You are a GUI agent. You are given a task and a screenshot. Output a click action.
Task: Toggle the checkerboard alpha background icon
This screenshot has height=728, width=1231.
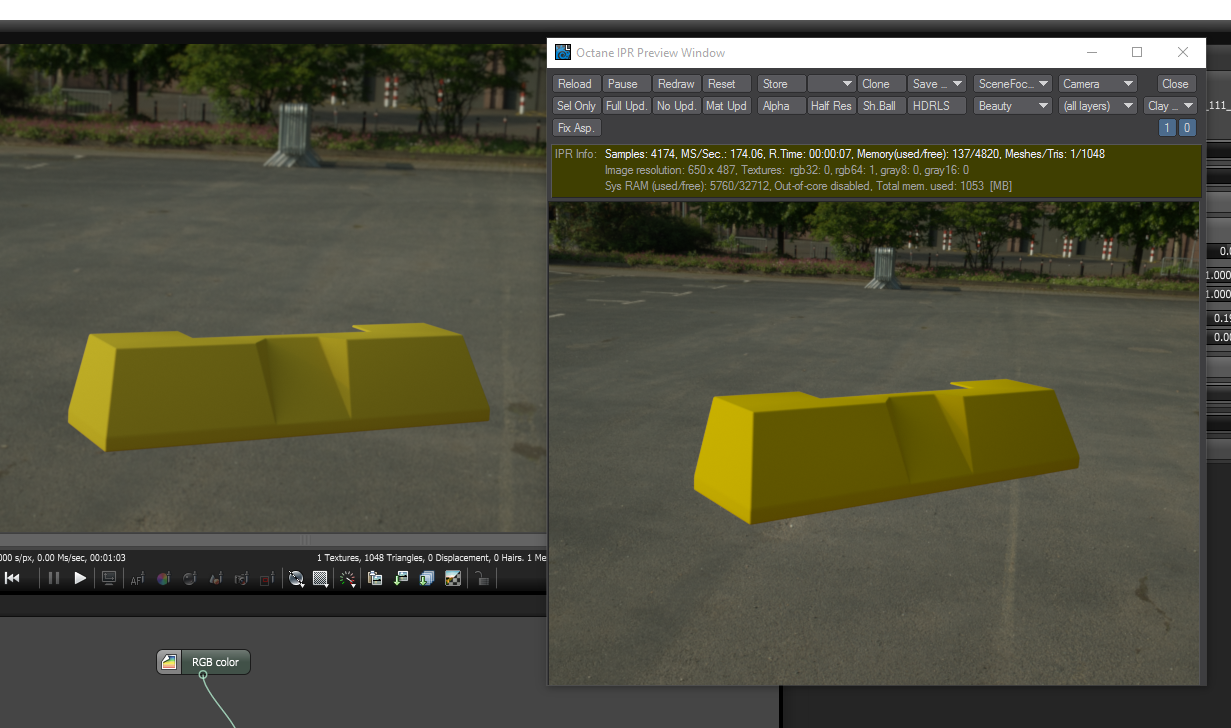pyautogui.click(x=453, y=578)
